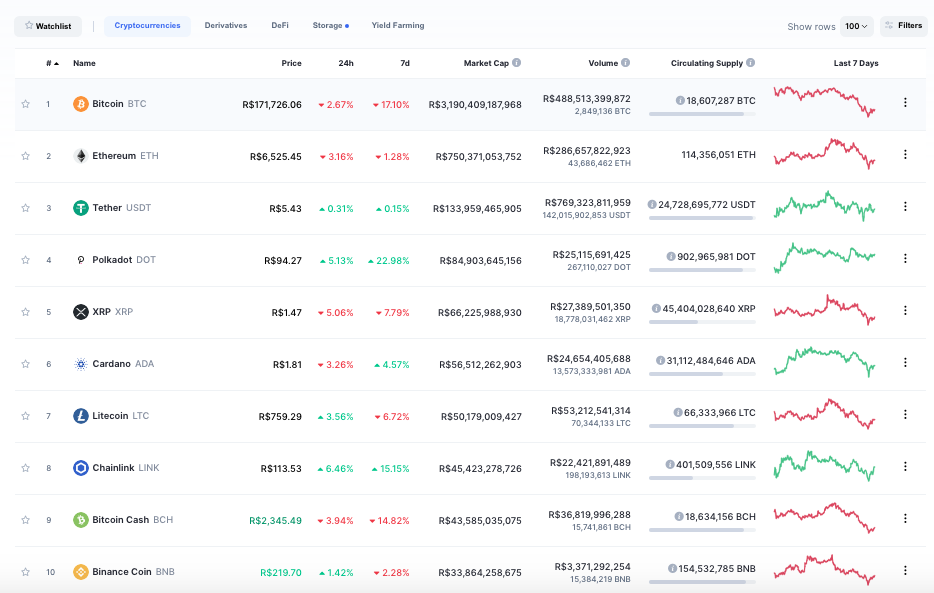Open the three-dot menu for Chainlink
The image size is (934, 593).
coord(905,466)
